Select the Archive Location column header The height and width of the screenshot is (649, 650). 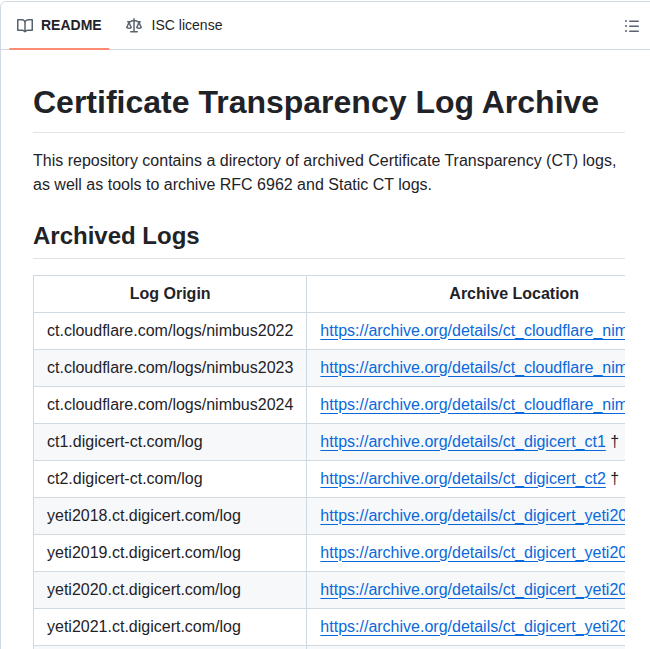click(x=466, y=293)
